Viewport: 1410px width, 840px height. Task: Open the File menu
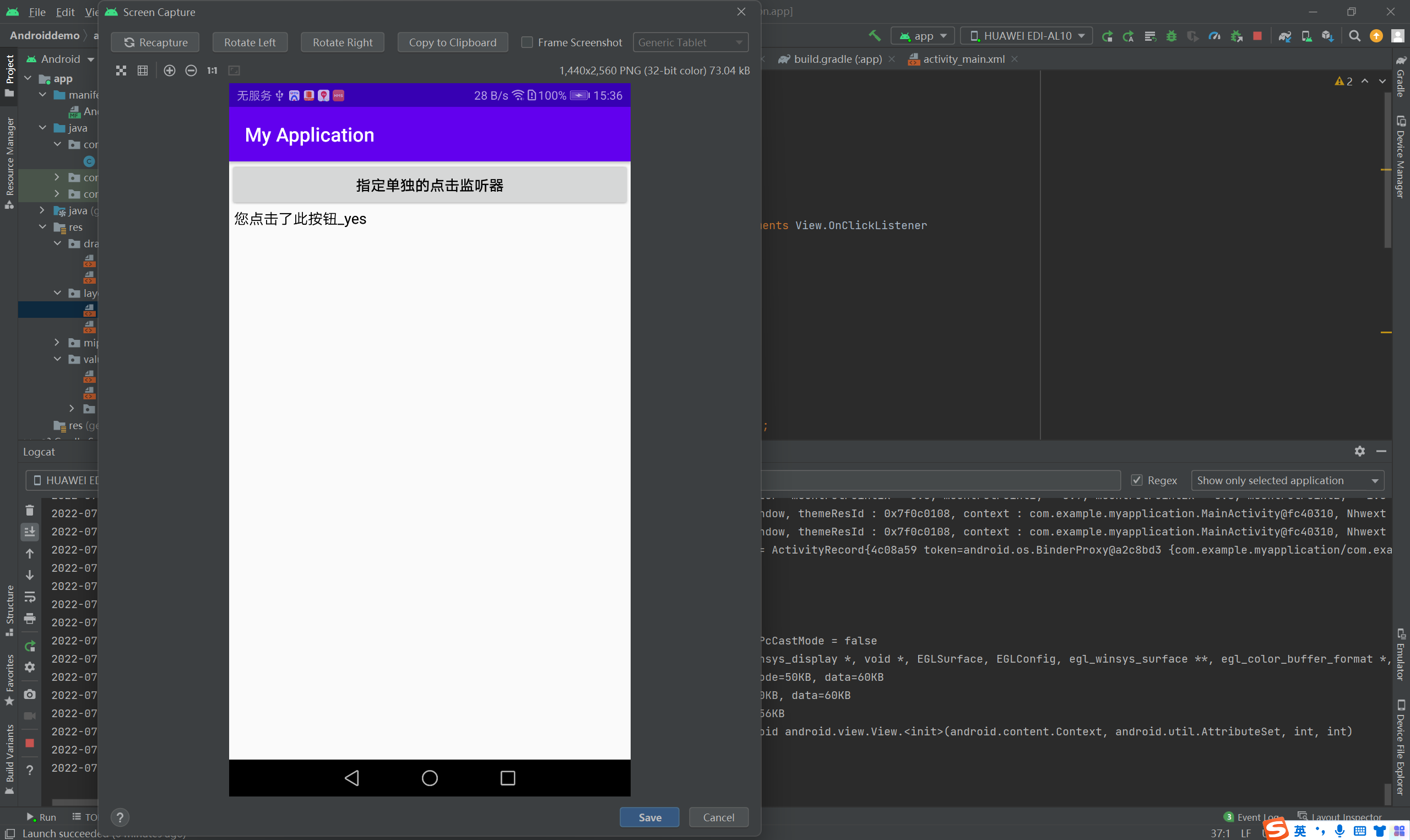[x=37, y=12]
